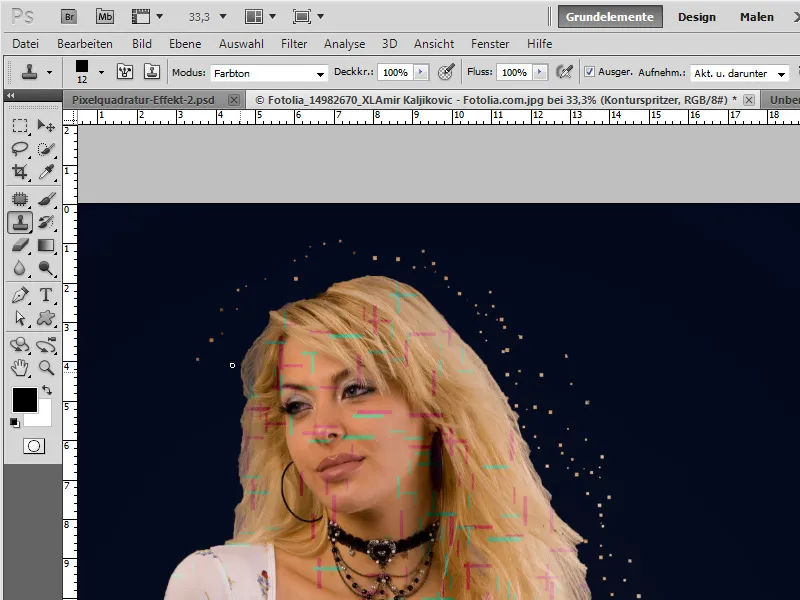Select the Eraser tool

click(20, 245)
